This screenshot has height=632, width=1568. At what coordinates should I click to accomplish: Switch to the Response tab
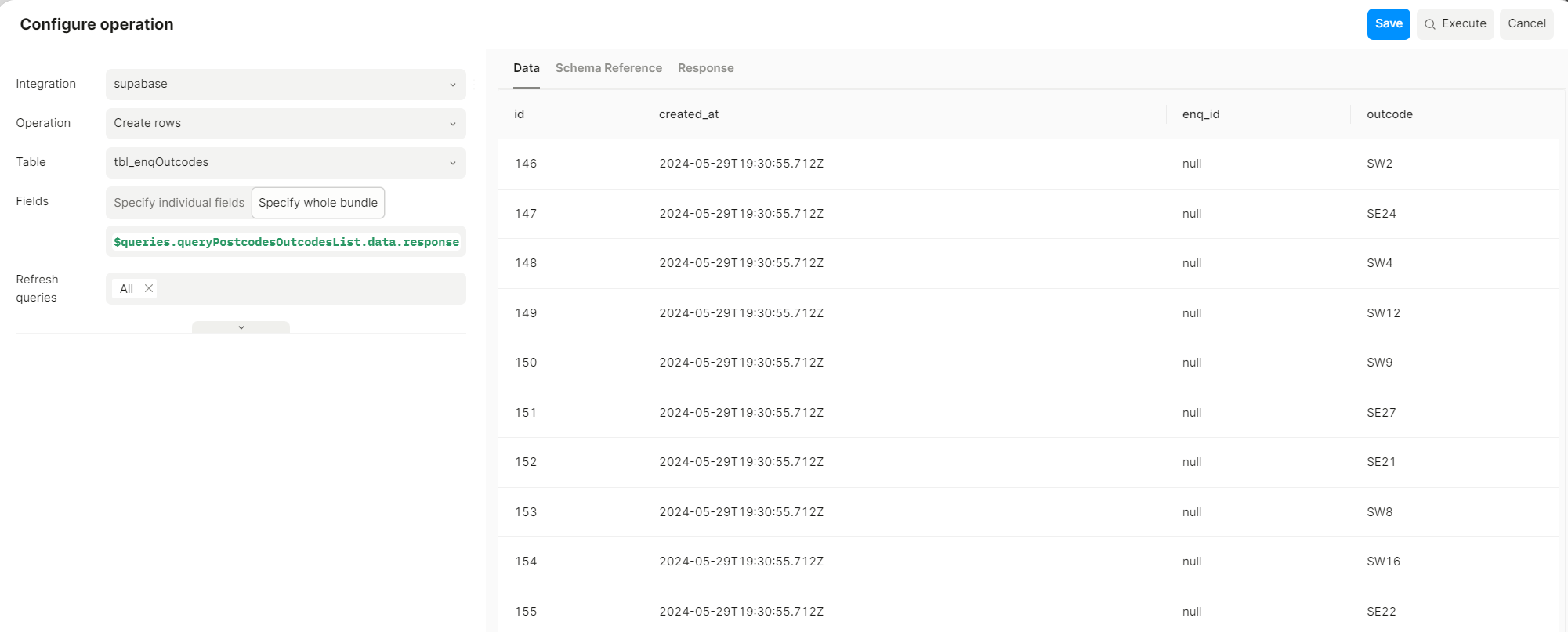pyautogui.click(x=706, y=68)
